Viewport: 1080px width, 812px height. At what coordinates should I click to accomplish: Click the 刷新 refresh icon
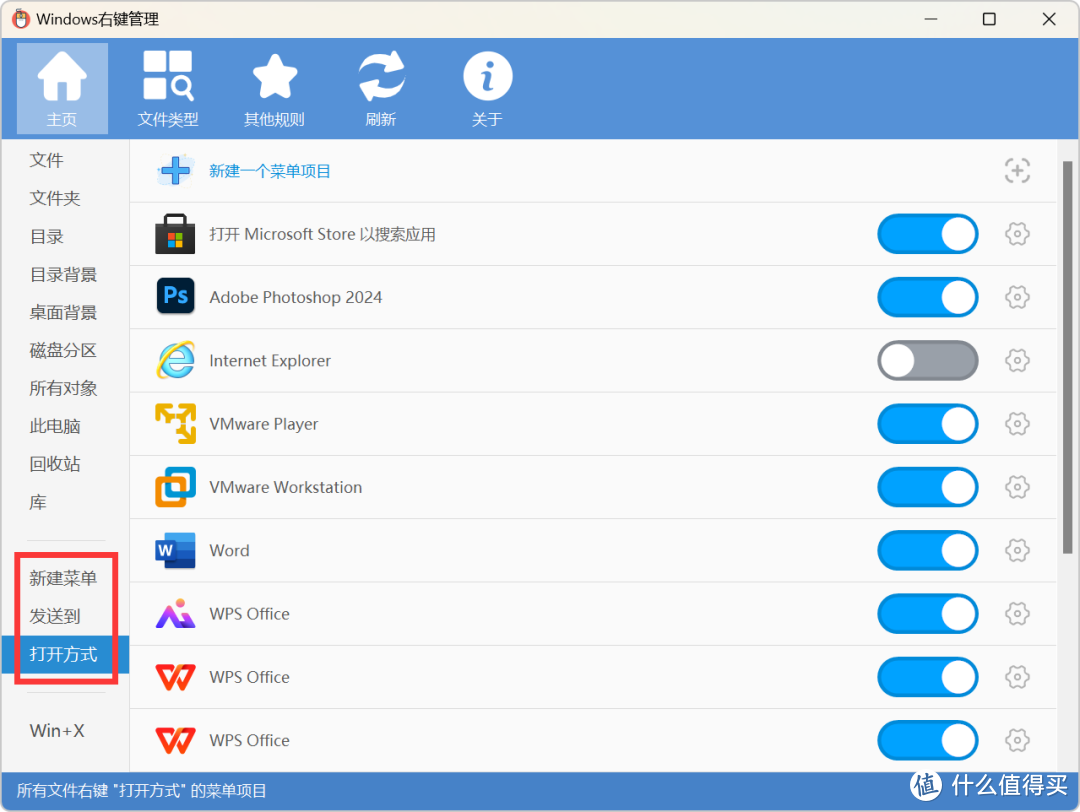pos(381,88)
